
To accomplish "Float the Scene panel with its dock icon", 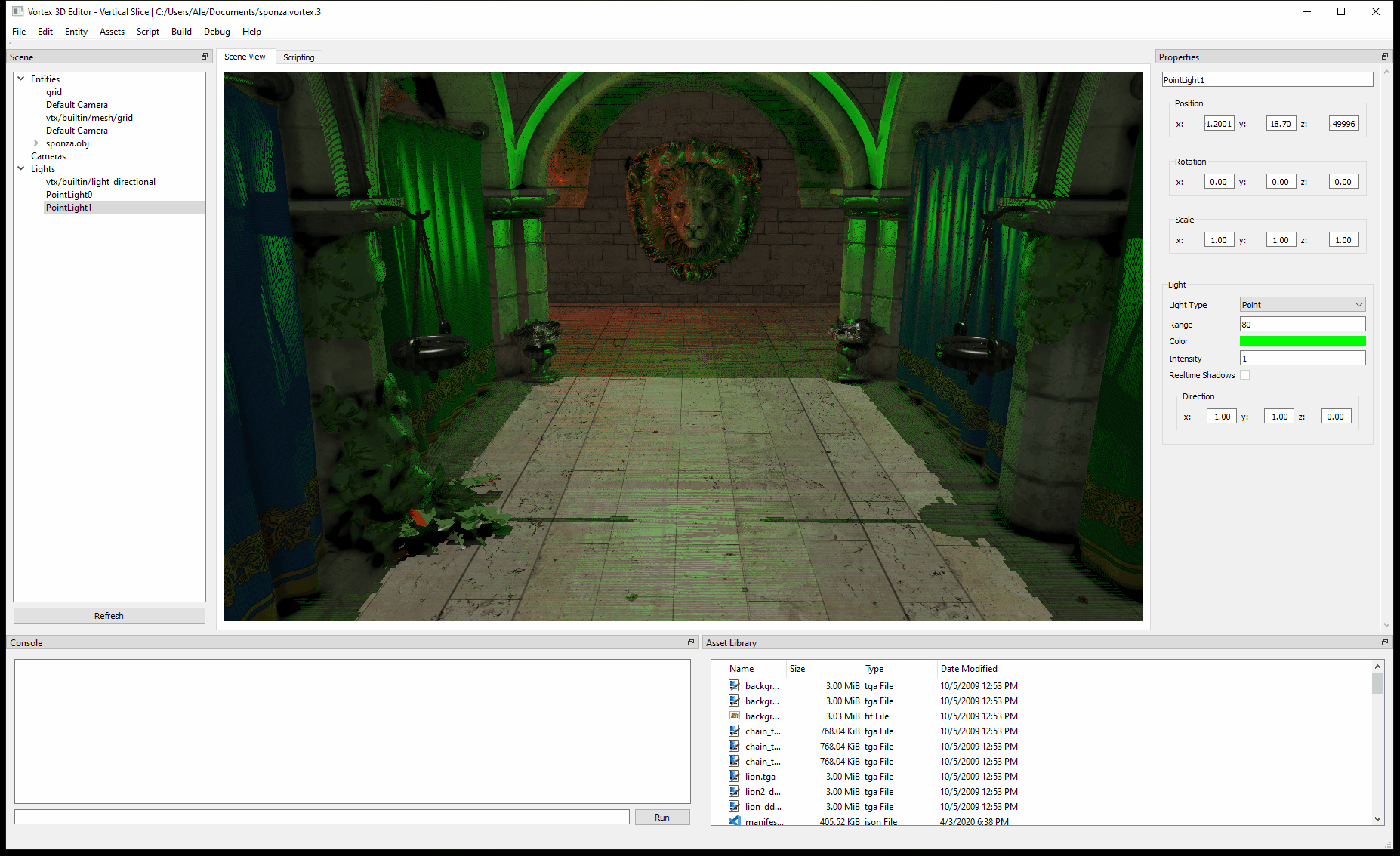I will coord(204,57).
